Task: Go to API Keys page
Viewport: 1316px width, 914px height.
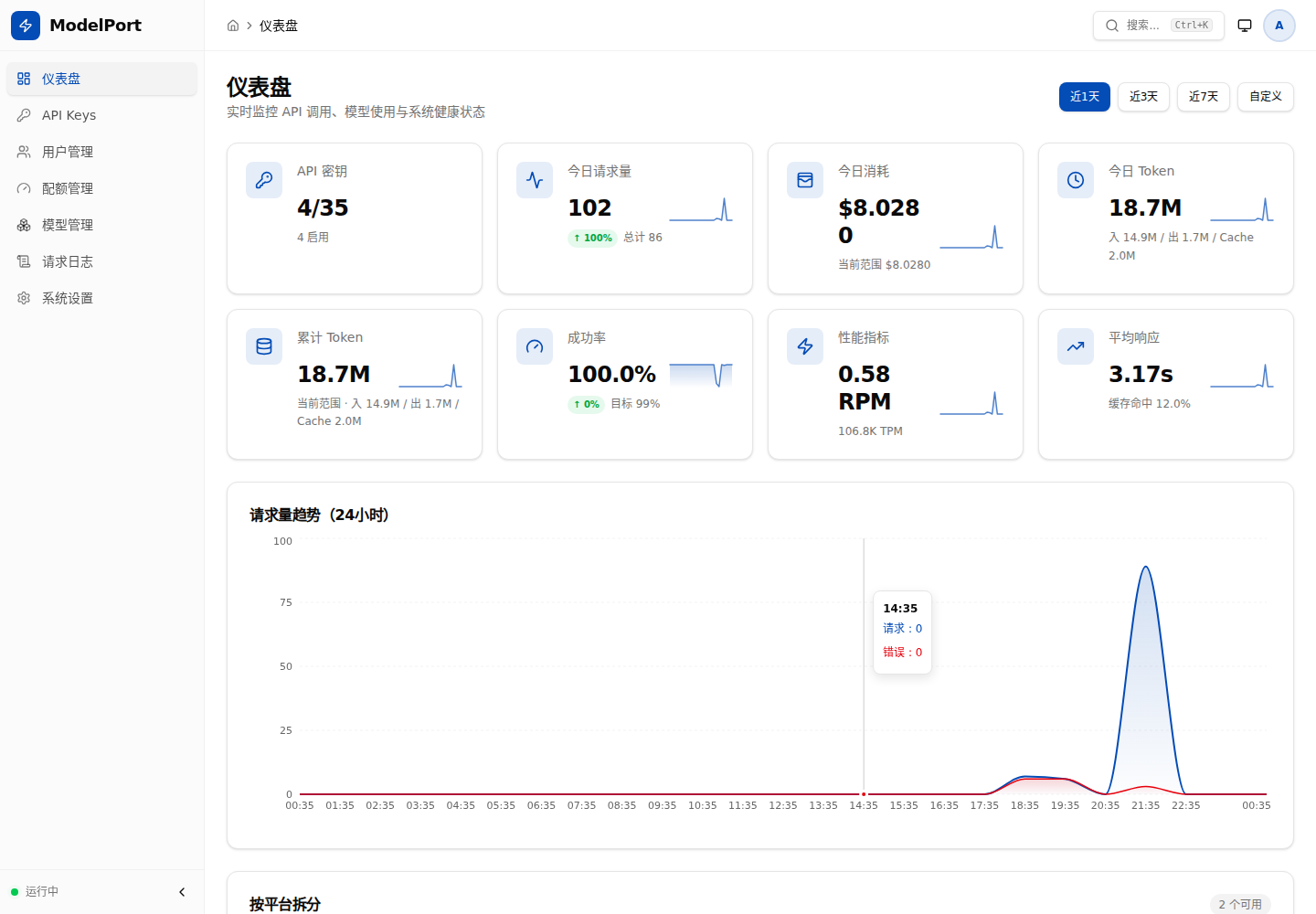Action: [x=101, y=115]
